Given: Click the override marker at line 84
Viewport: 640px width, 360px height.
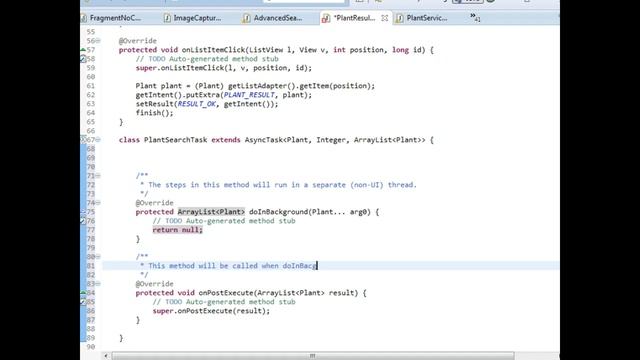Looking at the screenshot, I should pos(83,293).
